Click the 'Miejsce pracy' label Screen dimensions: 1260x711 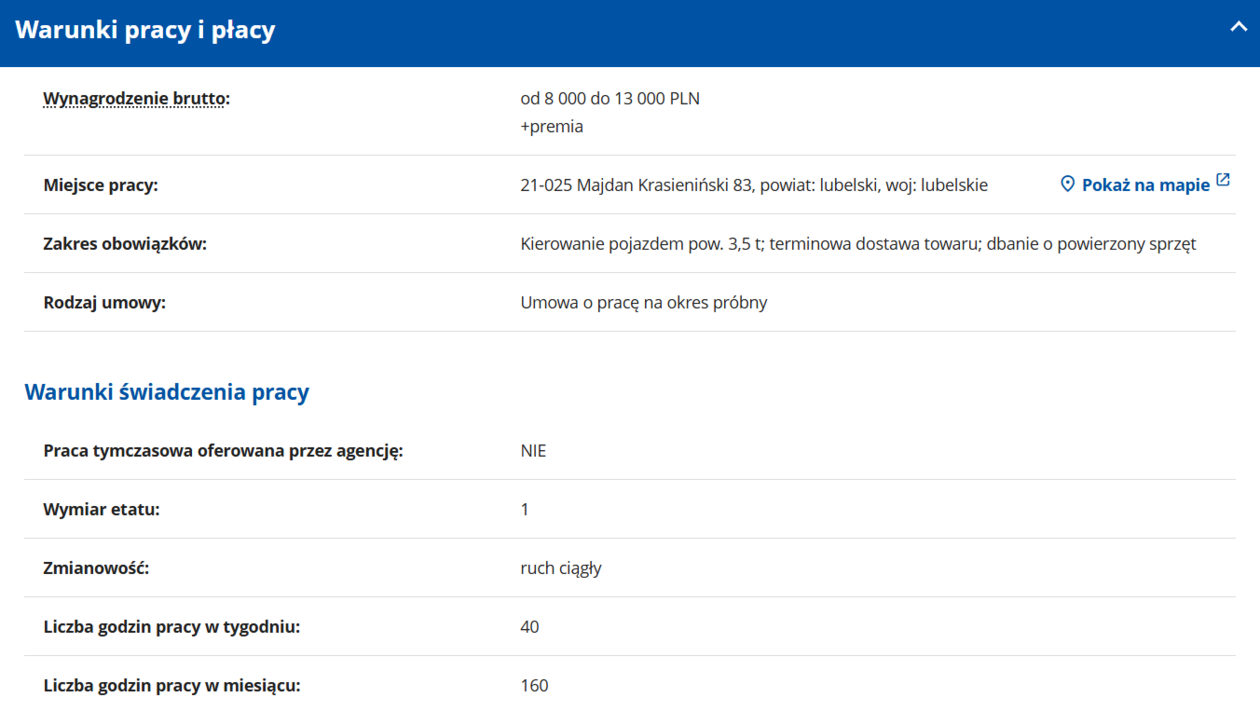[x=100, y=185]
